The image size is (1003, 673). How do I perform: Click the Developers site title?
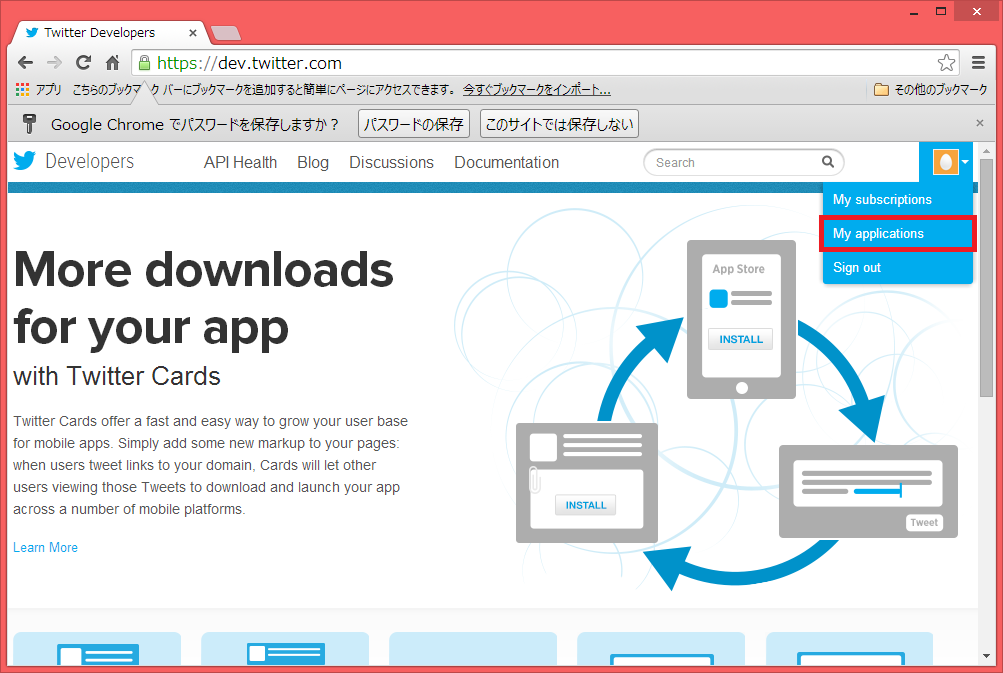tap(90, 161)
